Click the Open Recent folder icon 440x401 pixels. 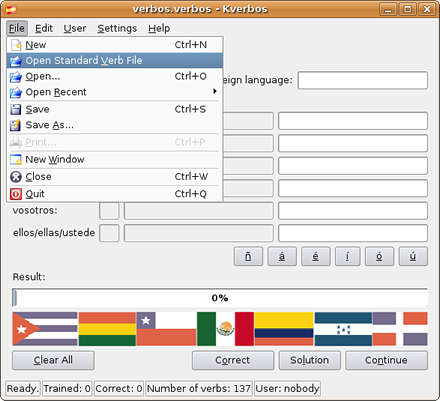[x=16, y=92]
